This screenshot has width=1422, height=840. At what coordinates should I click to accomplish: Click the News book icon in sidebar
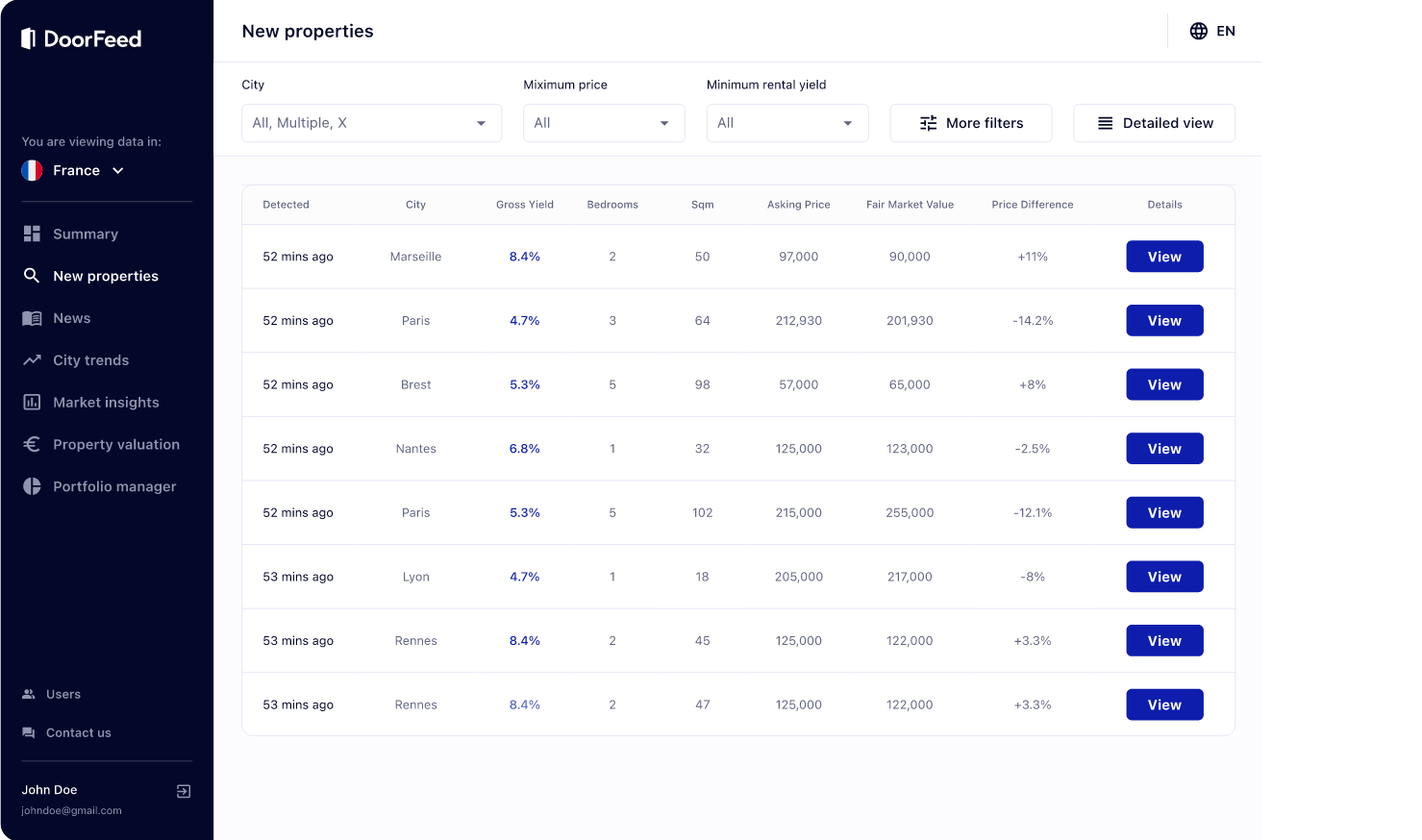pyautogui.click(x=32, y=318)
